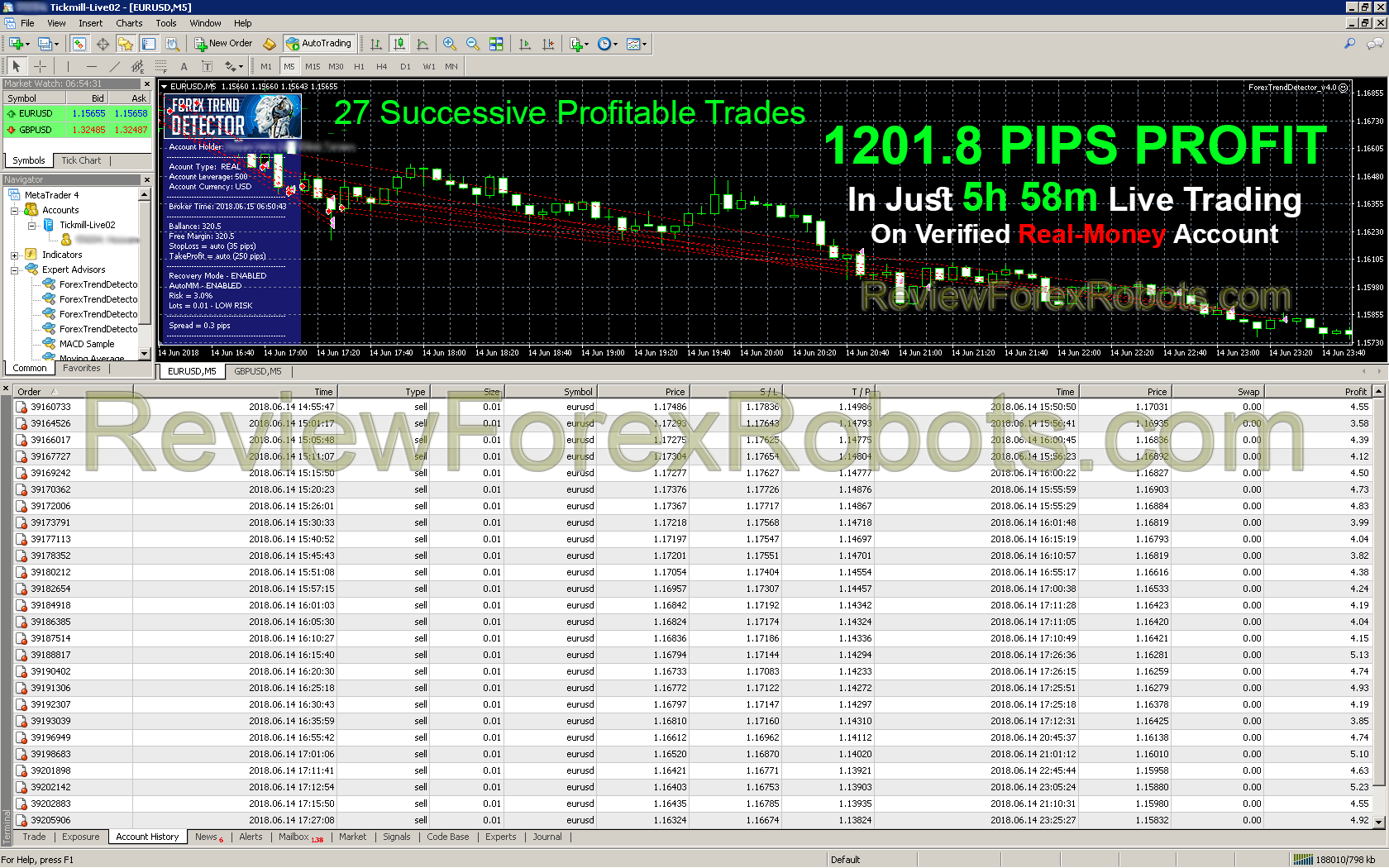Switch chart to Candlesticks style
This screenshot has width=1389, height=868.
pos(399,44)
